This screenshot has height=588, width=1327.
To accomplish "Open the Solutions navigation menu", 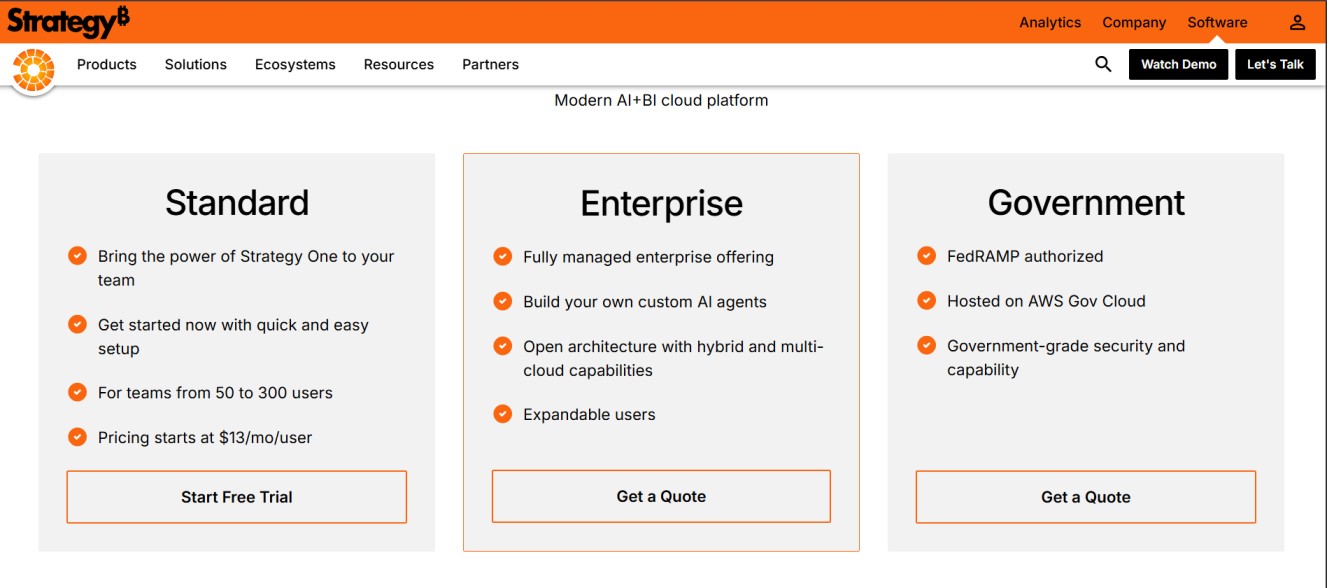I will 196,64.
